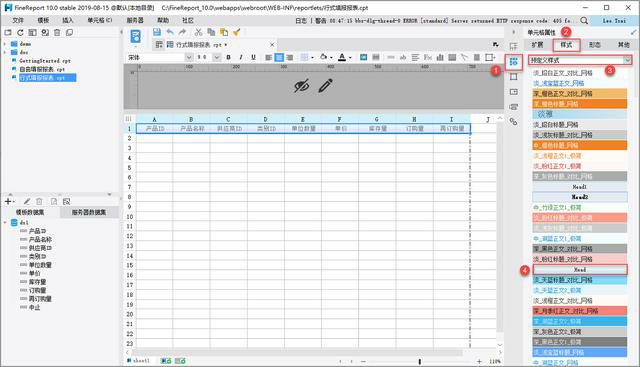Click the format painter brush icon
The height and width of the screenshot is (367, 640).
(x=236, y=32)
